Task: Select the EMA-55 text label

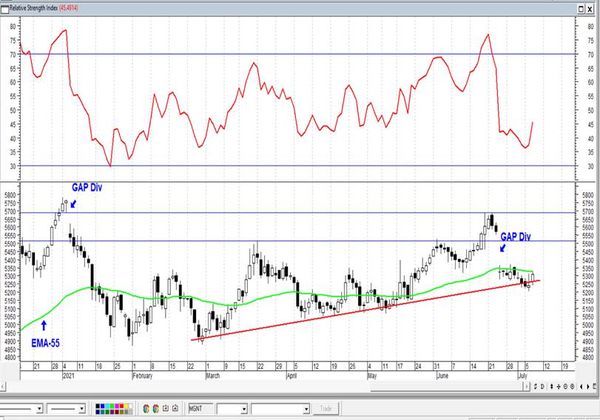Action: (46, 343)
